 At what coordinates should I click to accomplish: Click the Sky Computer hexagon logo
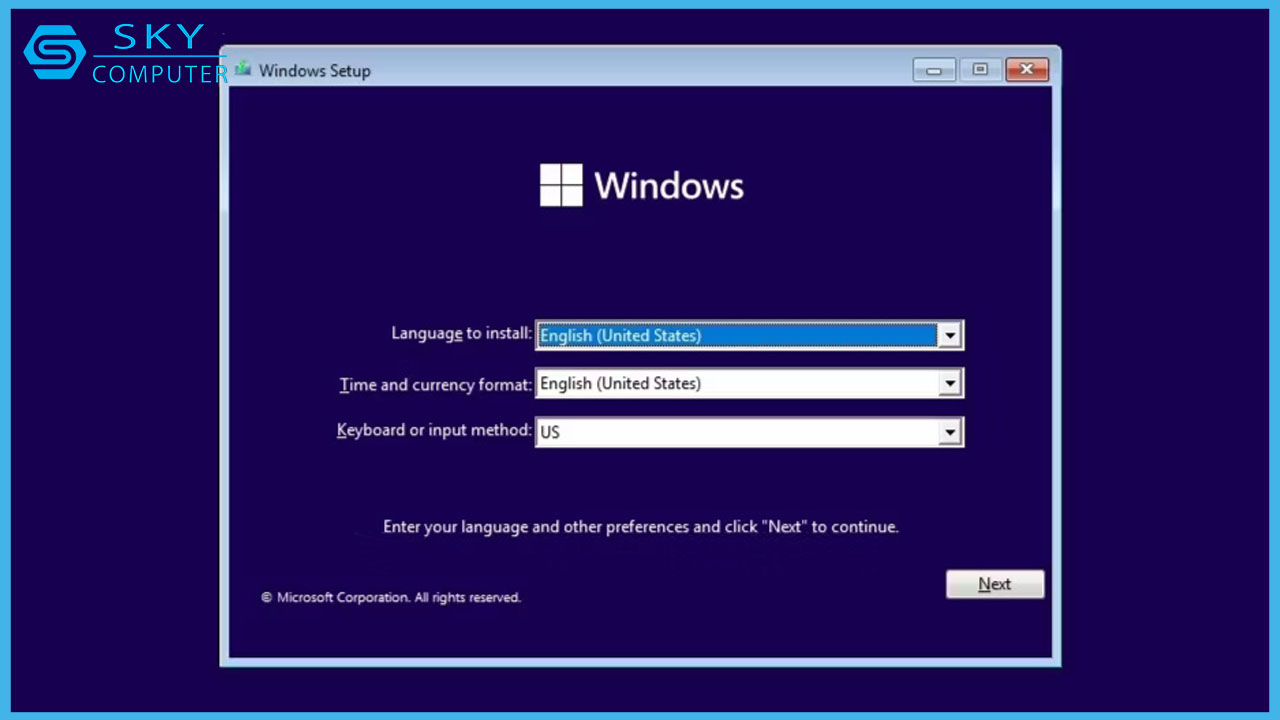coord(55,52)
